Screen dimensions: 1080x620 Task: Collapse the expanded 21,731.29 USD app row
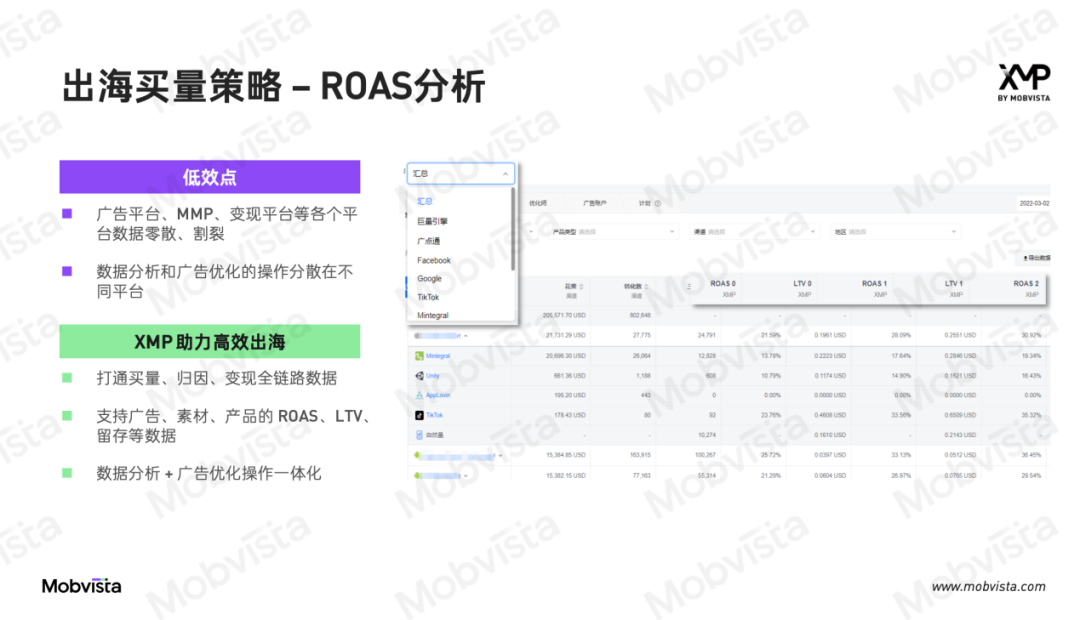point(466,336)
